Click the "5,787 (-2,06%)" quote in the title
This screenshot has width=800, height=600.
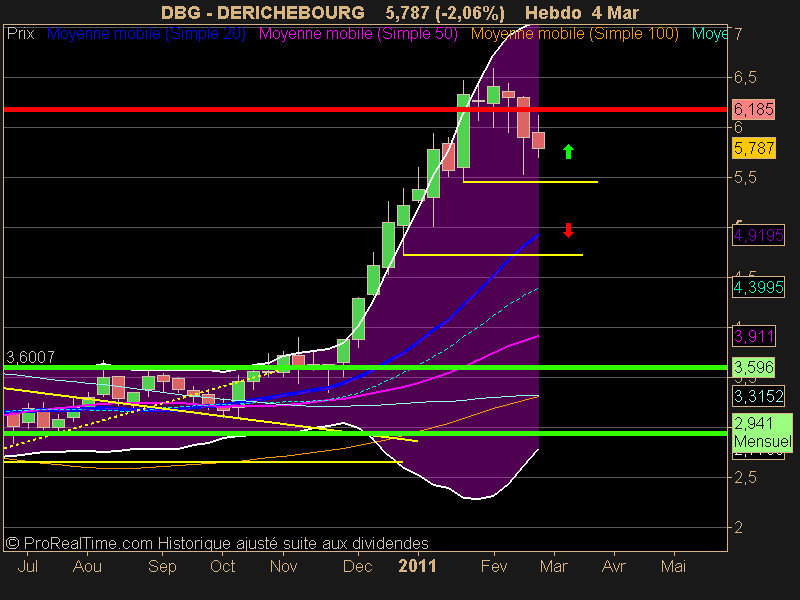pos(445,13)
